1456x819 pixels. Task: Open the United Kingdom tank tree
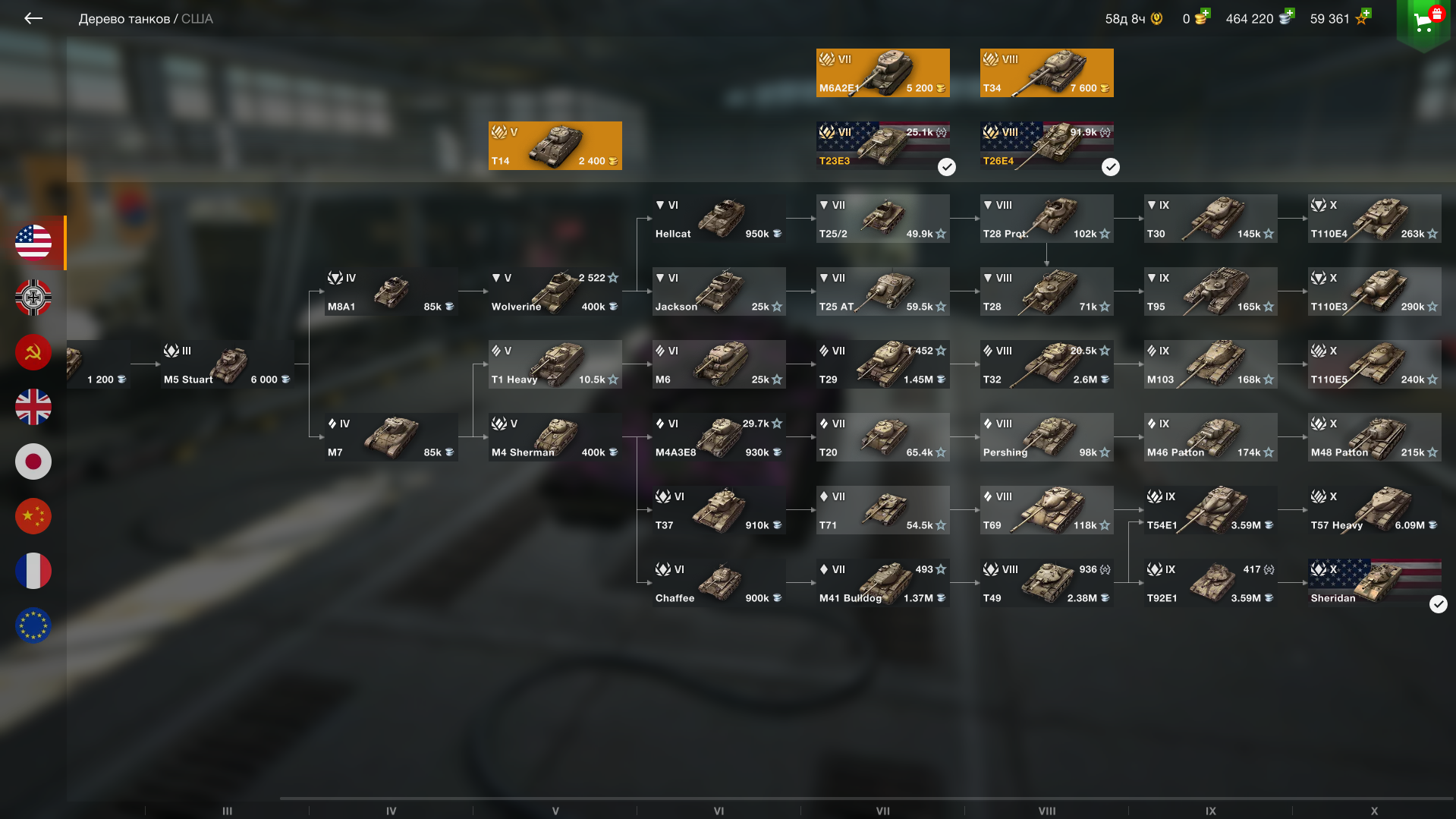coord(33,407)
